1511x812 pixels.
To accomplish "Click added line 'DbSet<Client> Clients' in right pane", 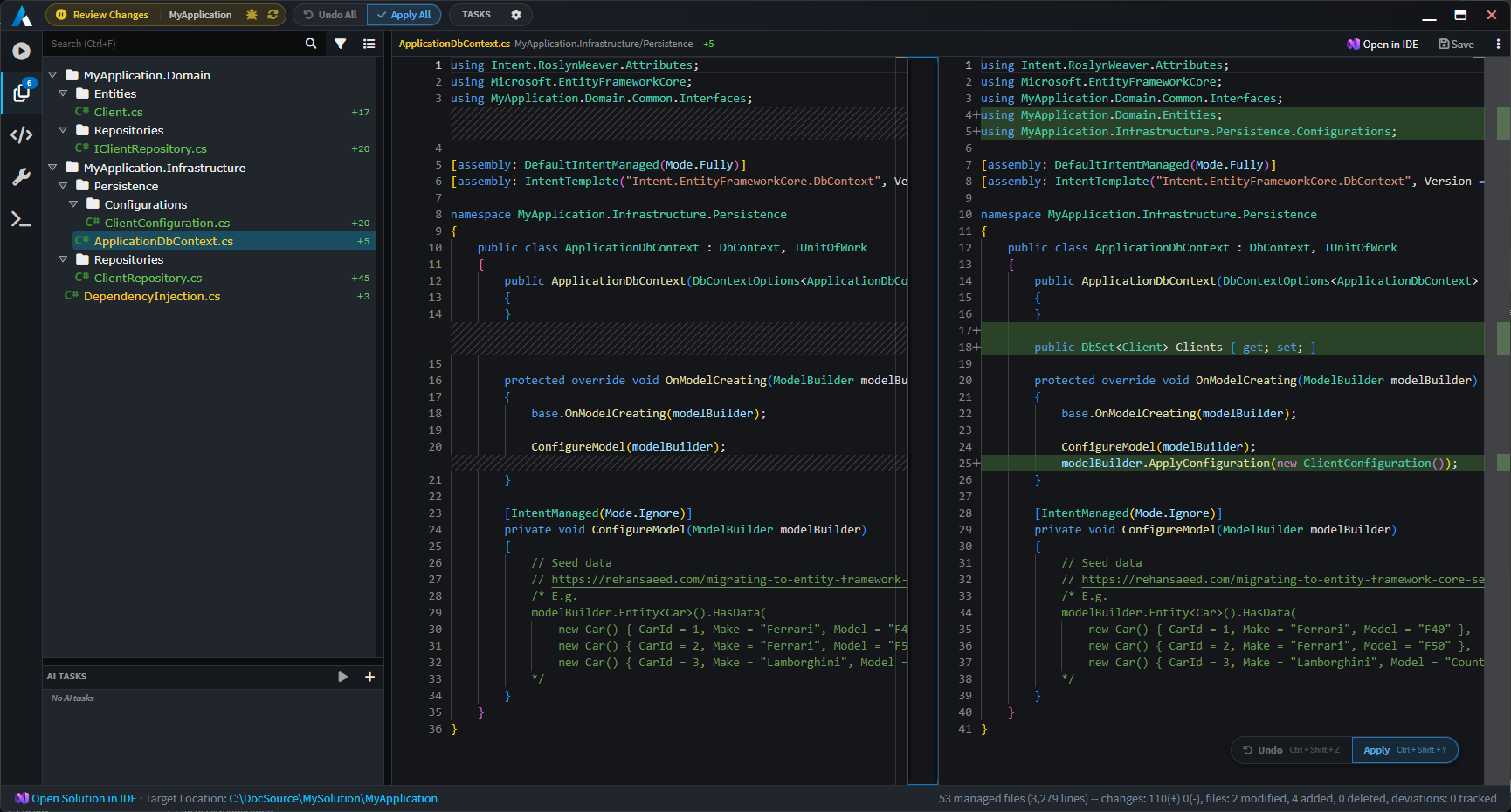I will [1176, 347].
